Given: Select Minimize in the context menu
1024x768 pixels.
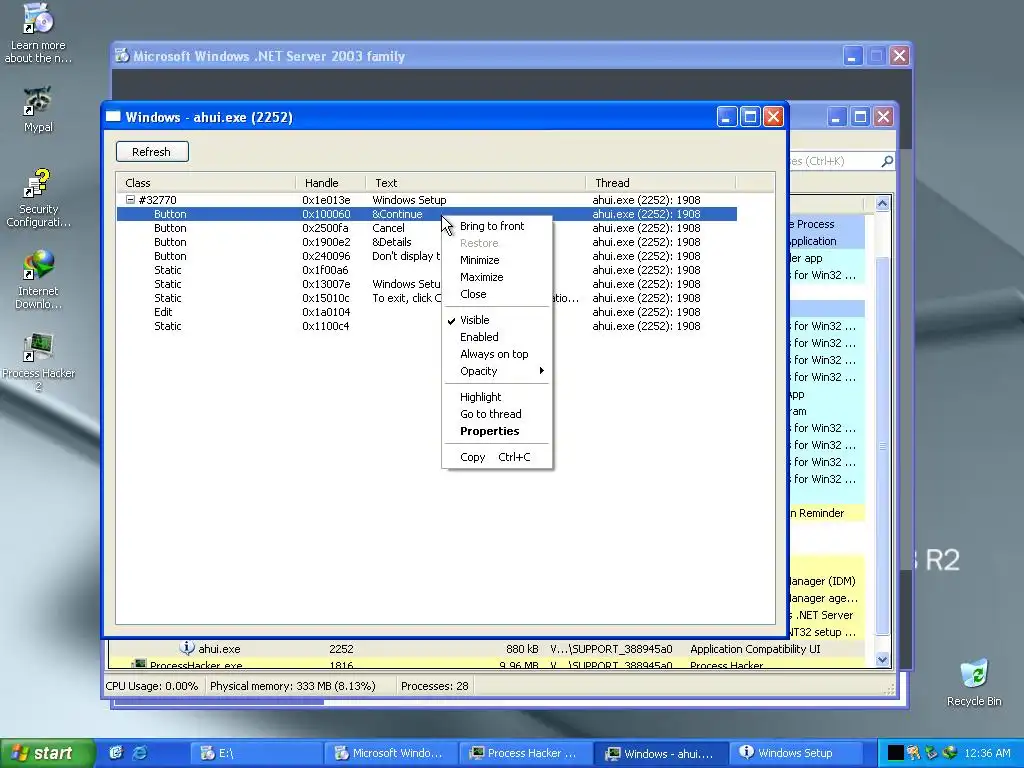Looking at the screenshot, I should tap(497, 260).
